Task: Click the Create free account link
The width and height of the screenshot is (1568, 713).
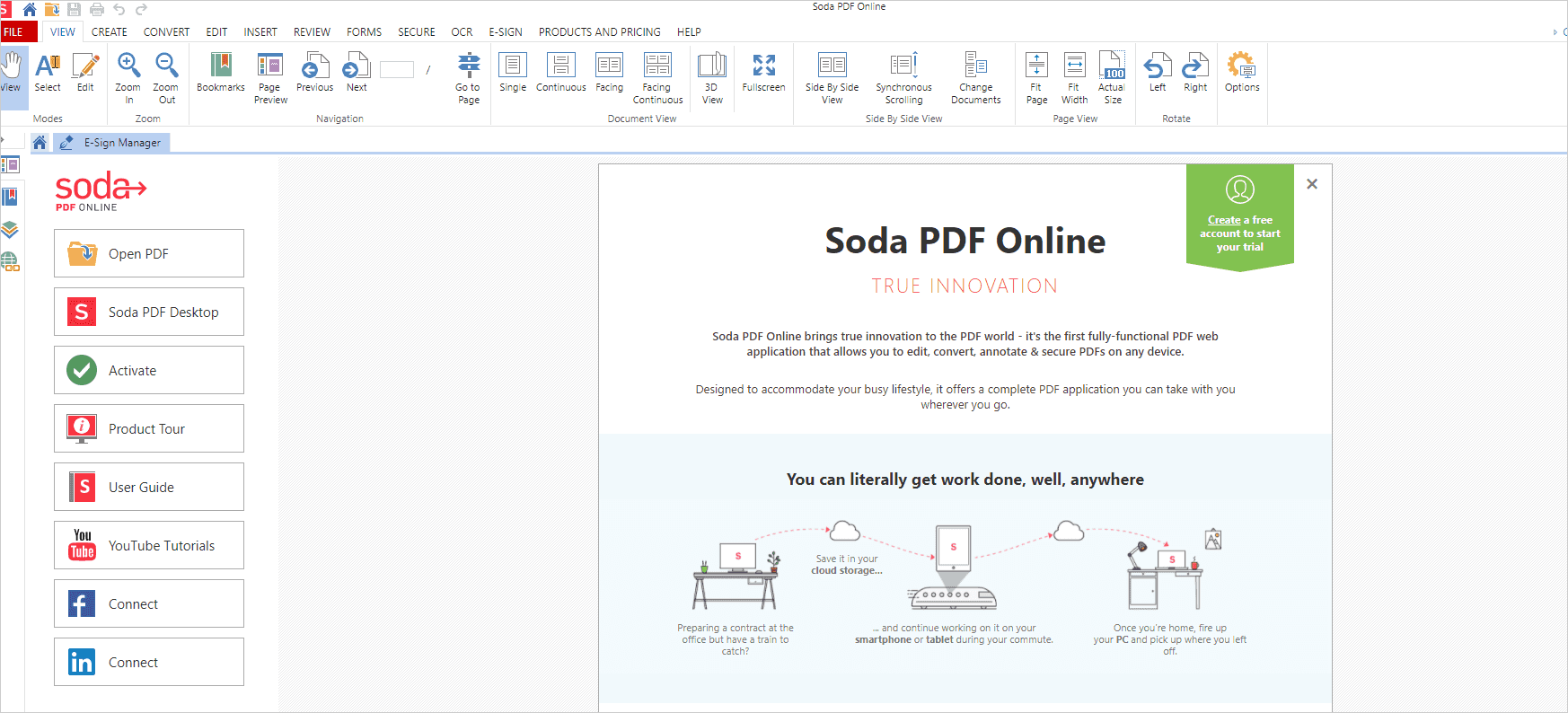Action: pyautogui.click(x=1224, y=220)
